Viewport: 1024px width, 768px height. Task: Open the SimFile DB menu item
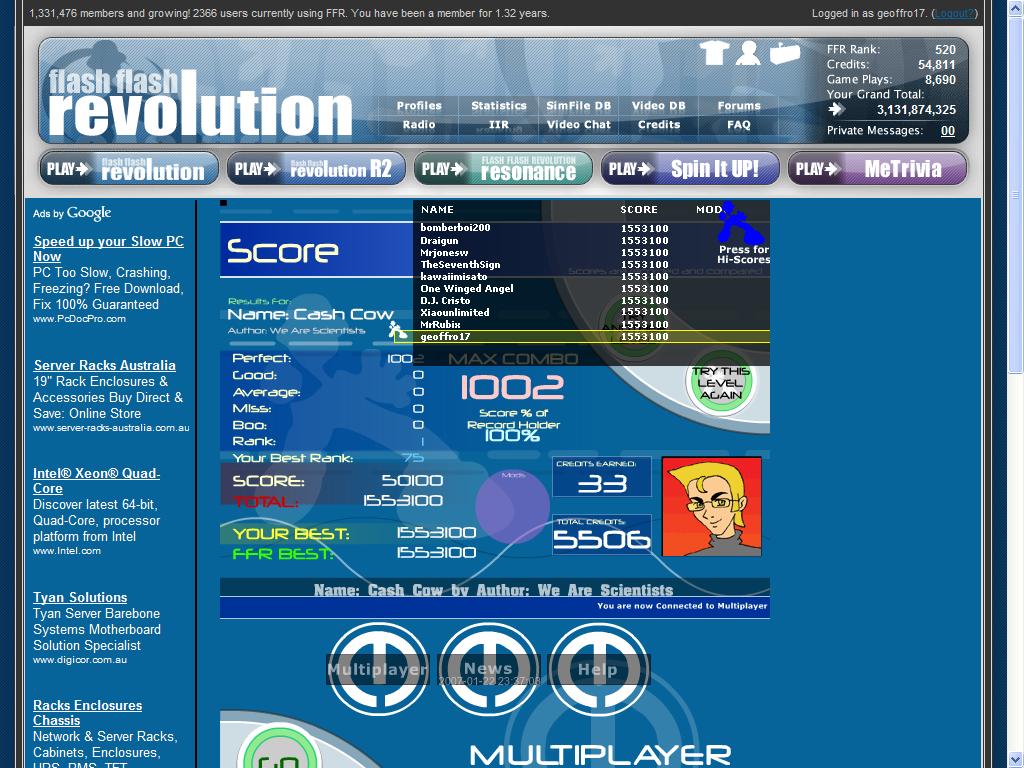[x=579, y=106]
